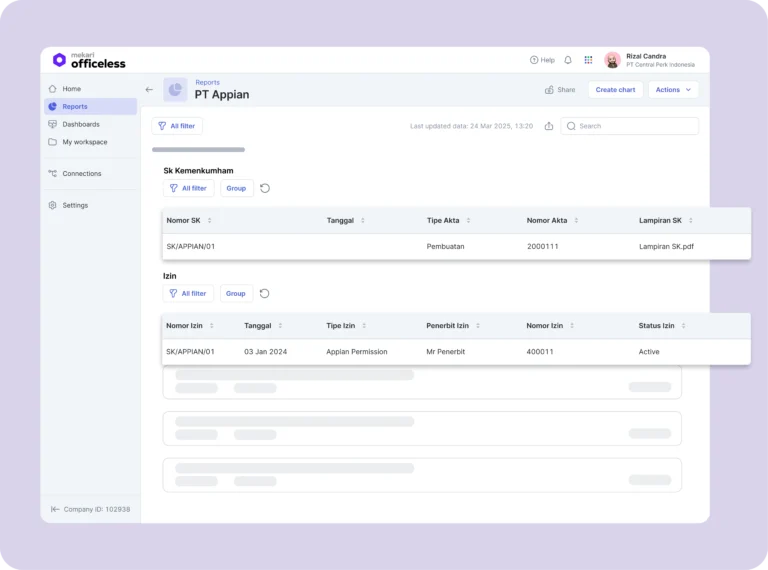The image size is (768, 570).
Task: Click the Rizal Candra profile avatar
Action: tap(612, 60)
